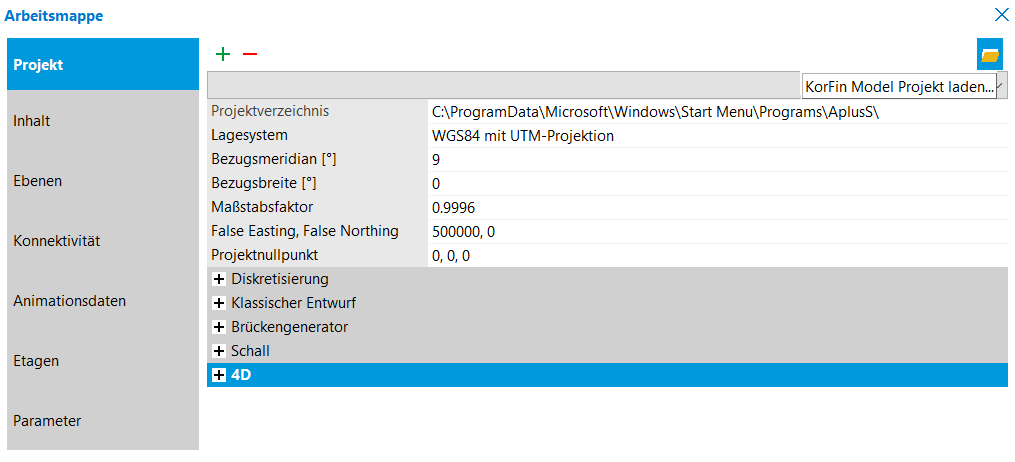Switch to the Inhalt tab

coord(102,121)
